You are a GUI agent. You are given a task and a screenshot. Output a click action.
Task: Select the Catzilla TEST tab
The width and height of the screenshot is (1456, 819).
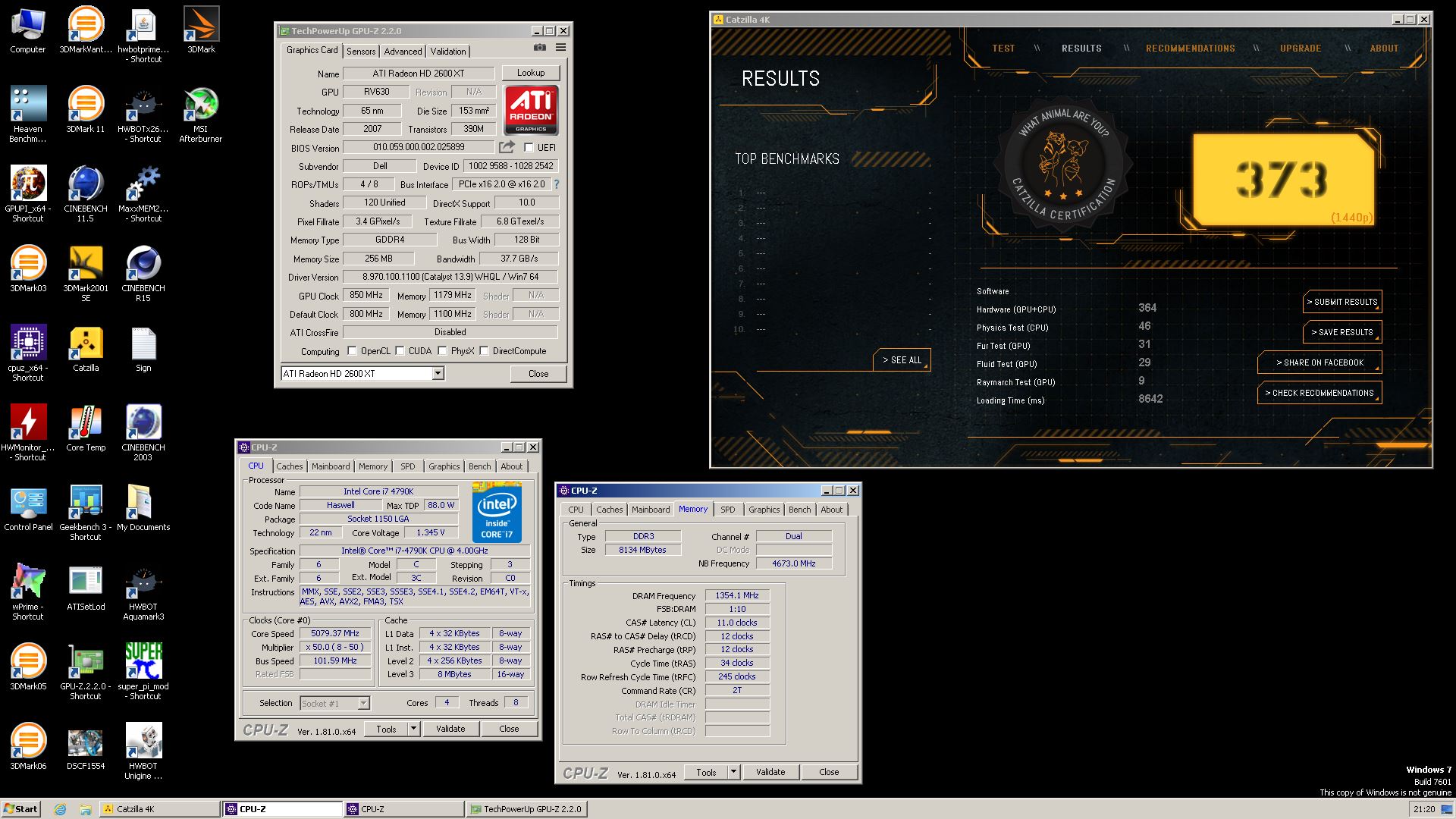click(1003, 48)
